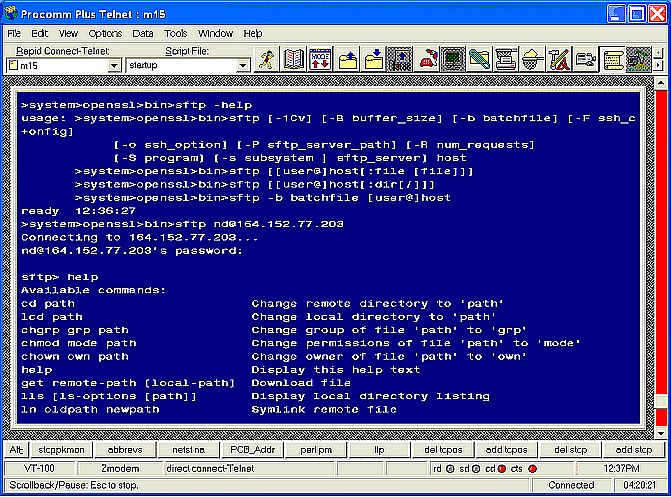
Task: Click the scroll paper scrollback icon
Action: 612,60
